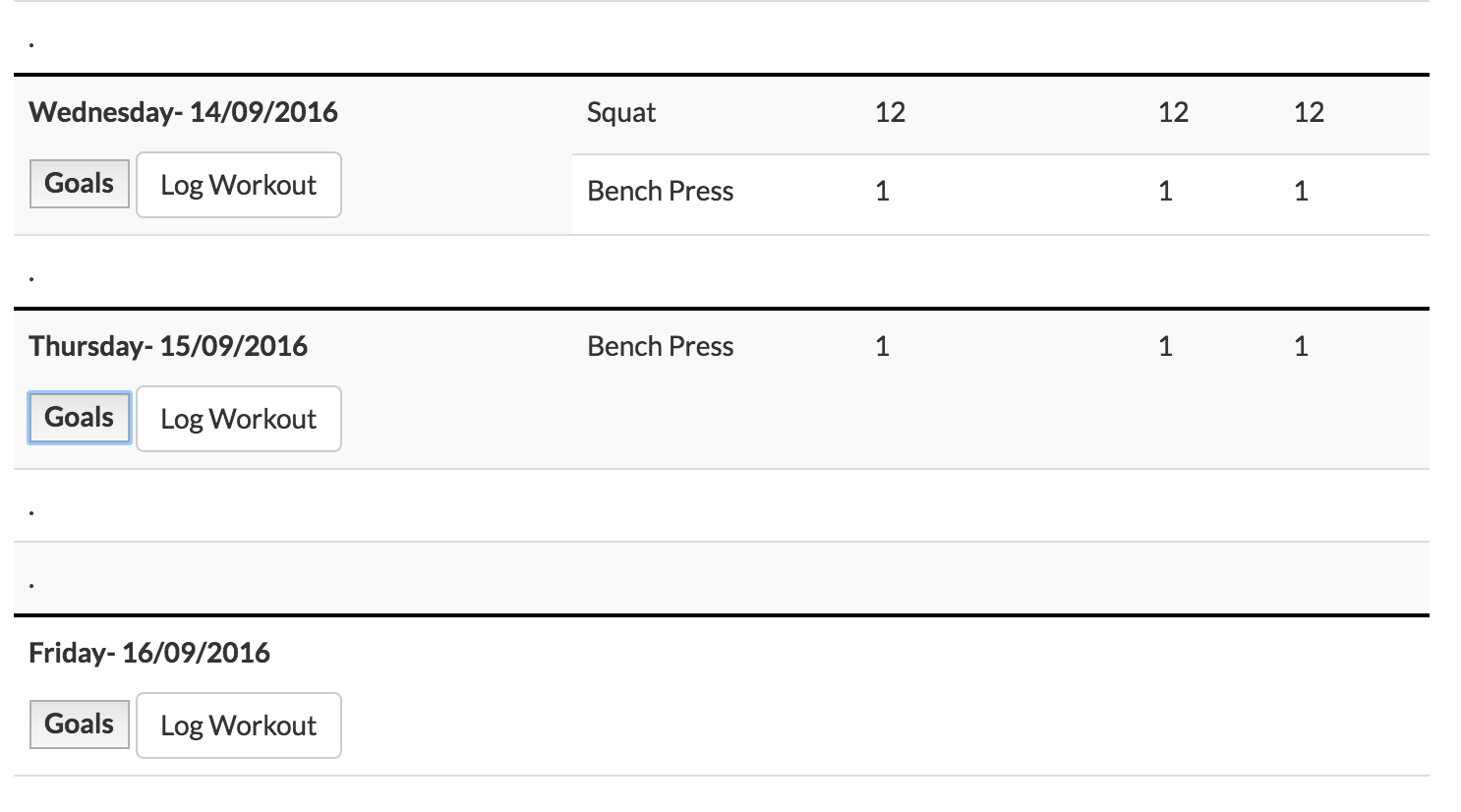
Task: Click Goals button for Wednesday 14/09/2016
Action: pos(80,184)
